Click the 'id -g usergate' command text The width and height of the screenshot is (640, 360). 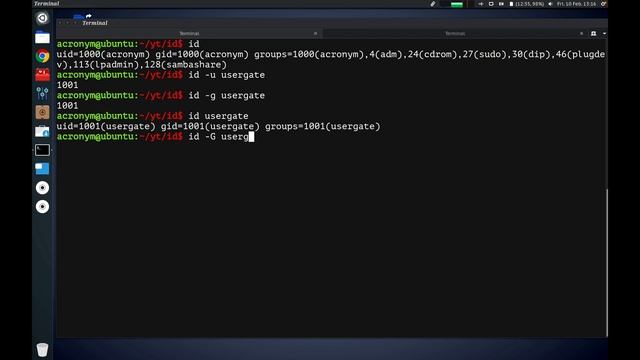[x=227, y=96]
